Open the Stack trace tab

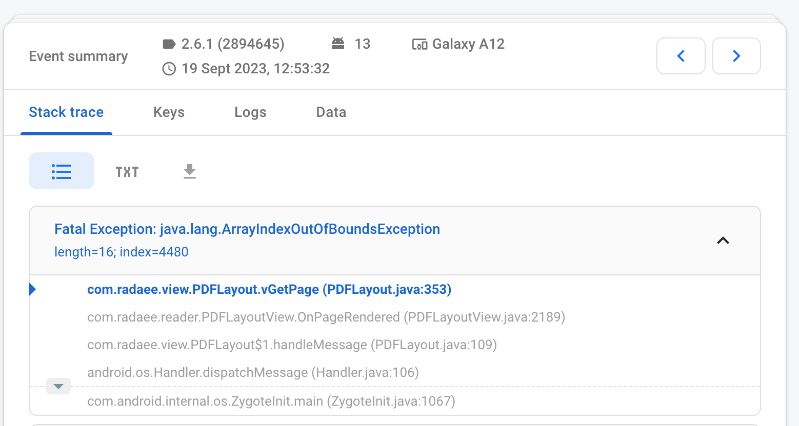[66, 112]
